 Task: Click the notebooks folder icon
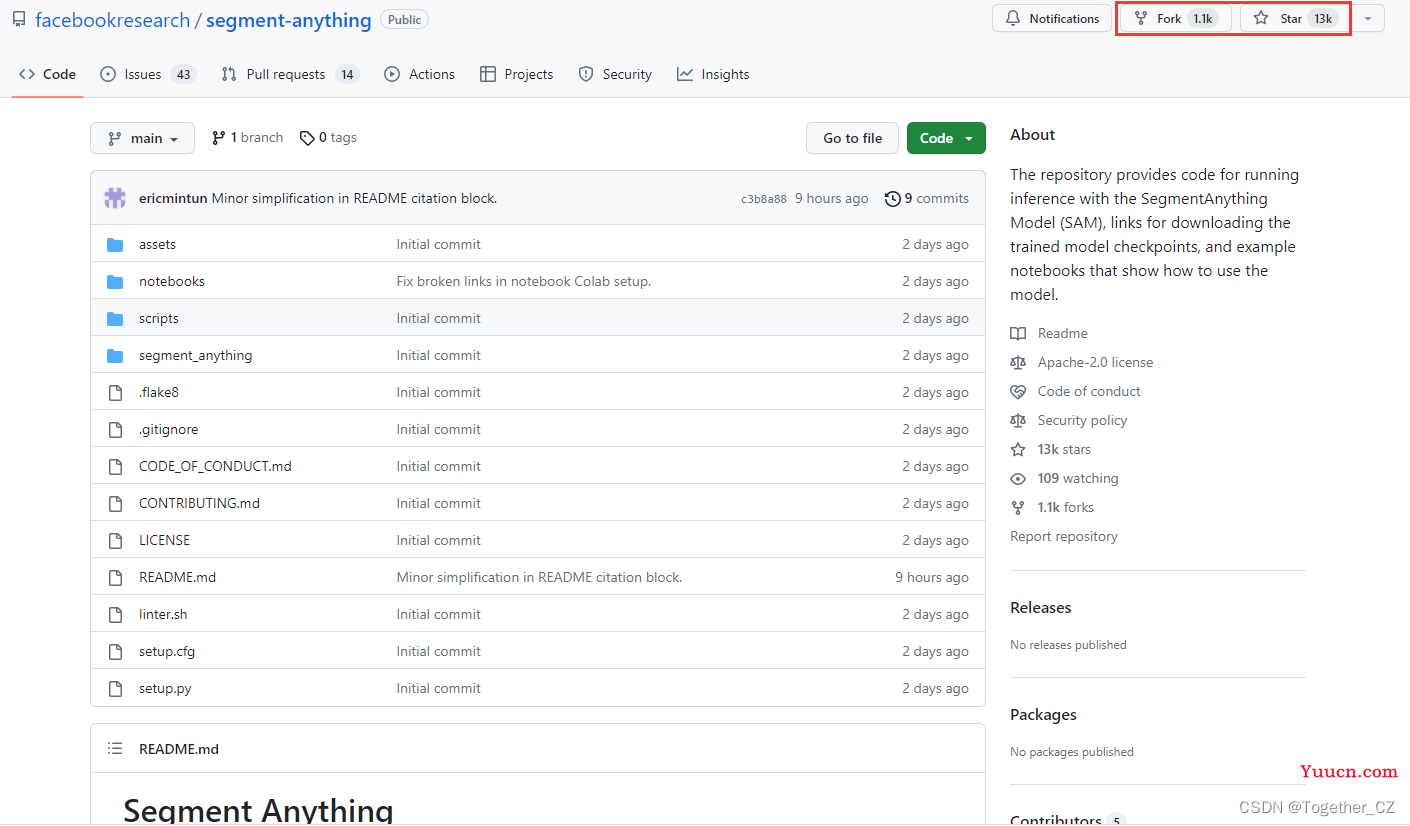click(x=115, y=282)
